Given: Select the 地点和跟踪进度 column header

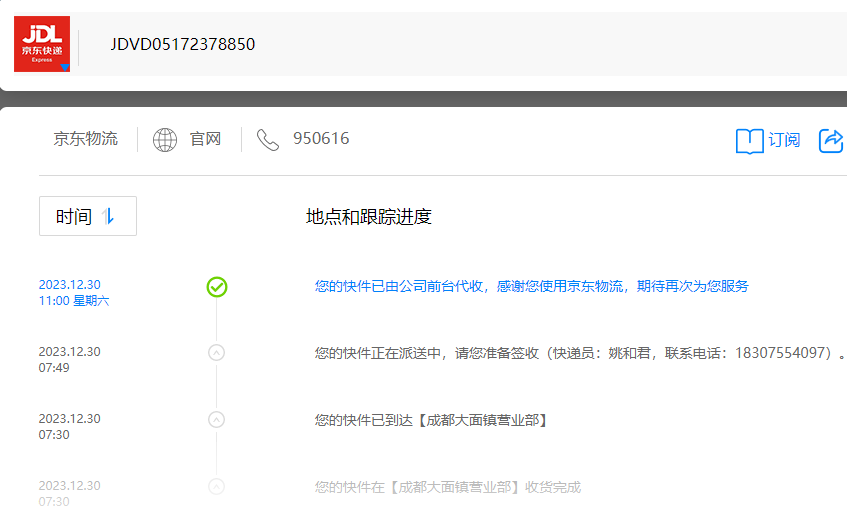Looking at the screenshot, I should pos(368,217).
